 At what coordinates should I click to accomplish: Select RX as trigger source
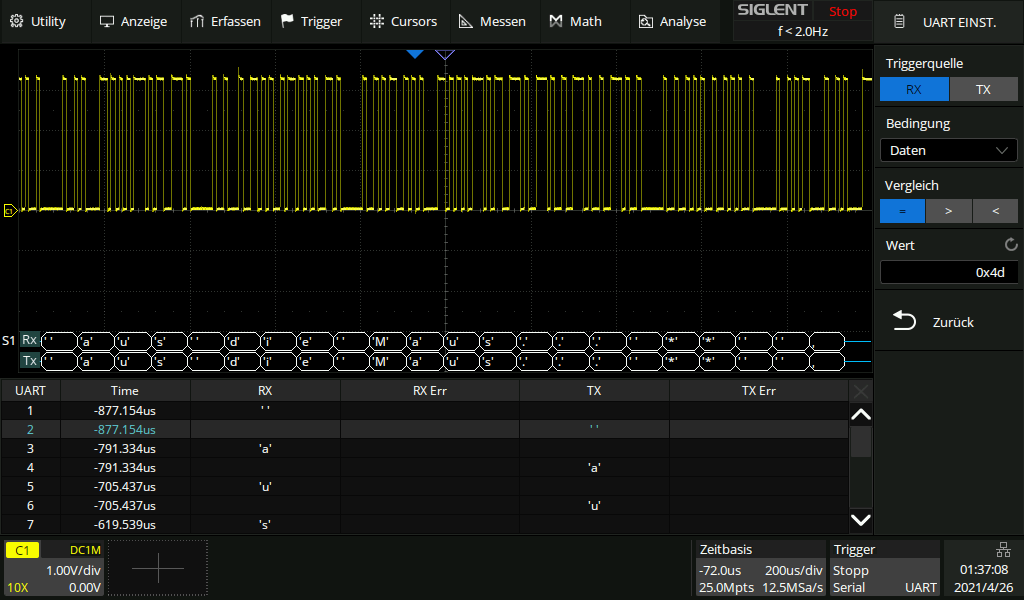pyautogui.click(x=914, y=89)
